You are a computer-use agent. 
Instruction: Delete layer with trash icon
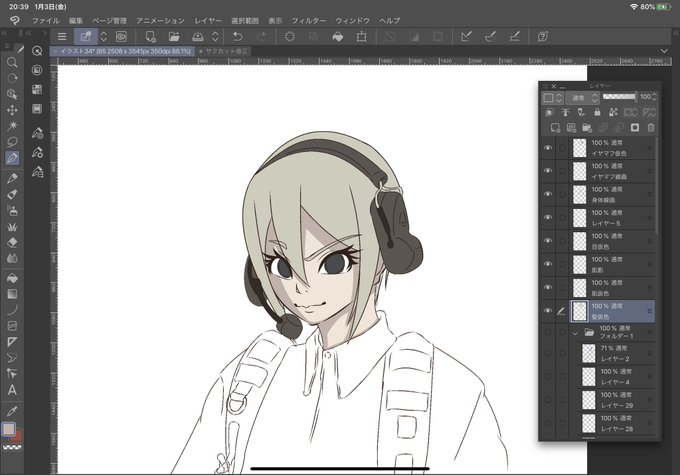(x=651, y=128)
